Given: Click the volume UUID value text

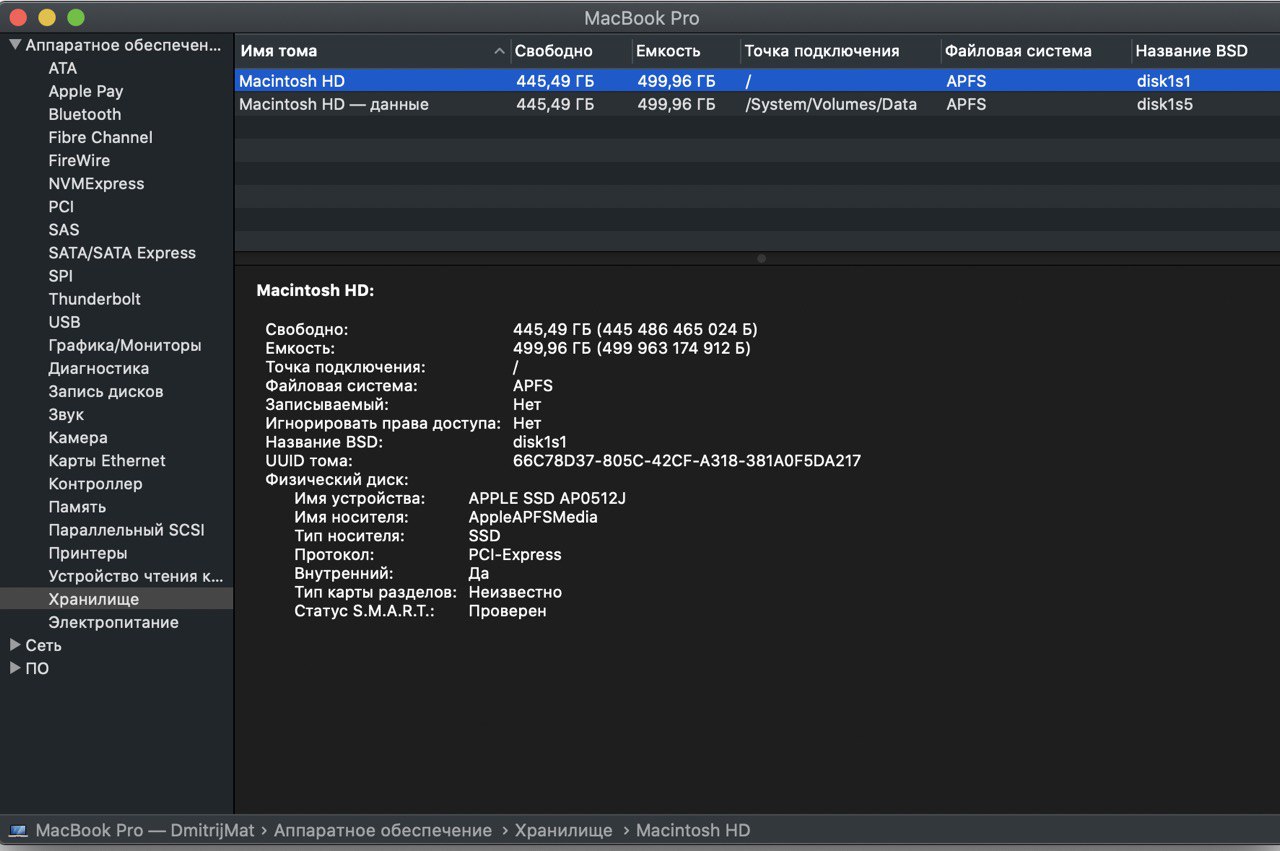Looking at the screenshot, I should click(687, 461).
